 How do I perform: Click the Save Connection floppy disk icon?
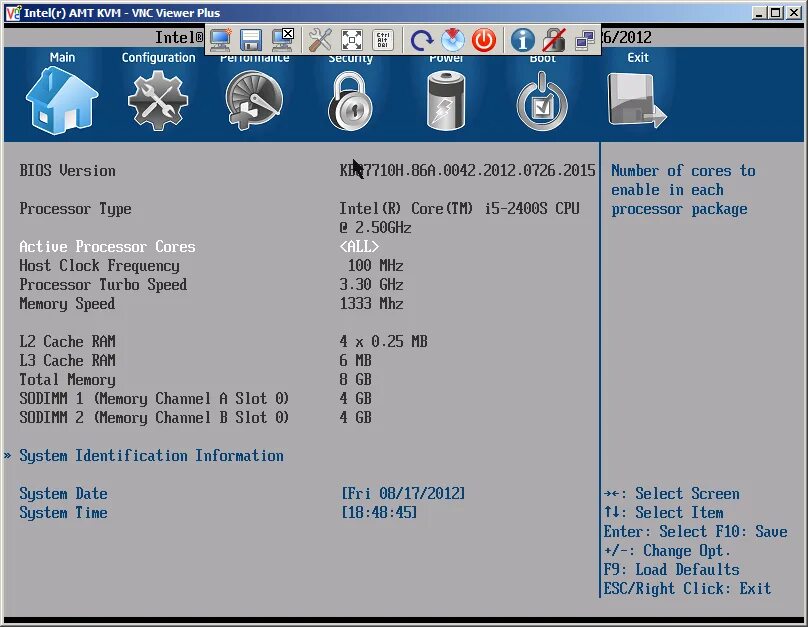251,40
